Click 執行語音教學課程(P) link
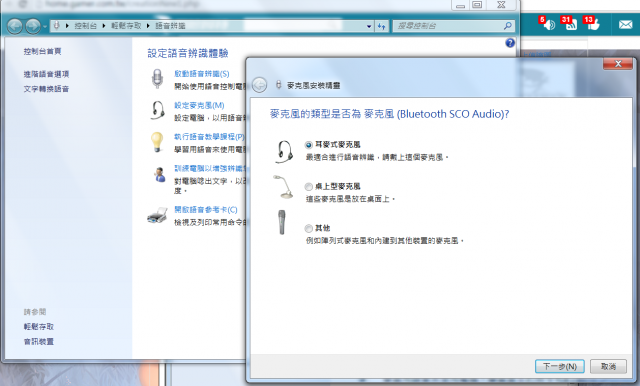 (209, 137)
